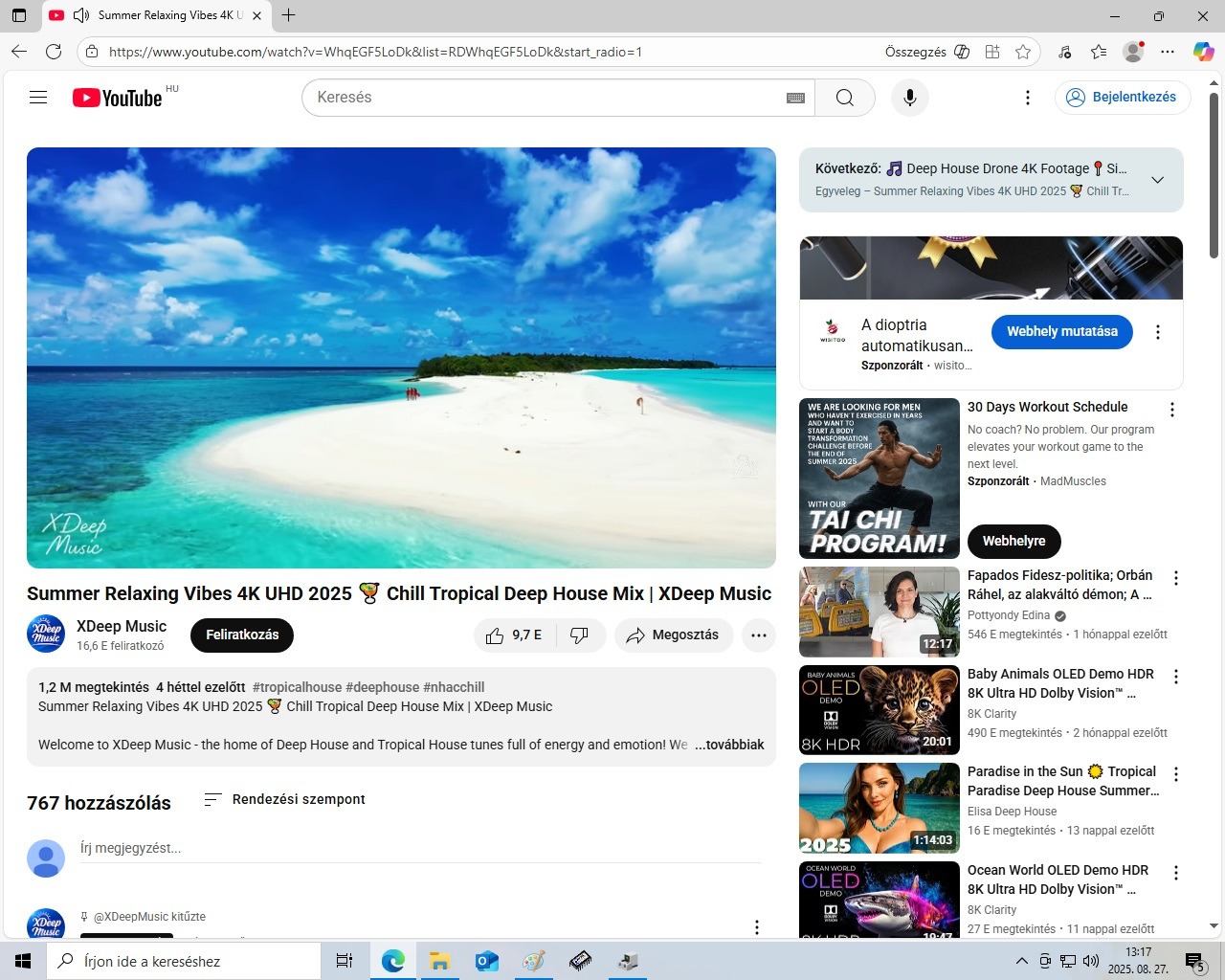Image resolution: width=1225 pixels, height=980 pixels.
Task: Share the video via Megosztás
Action: pyautogui.click(x=673, y=635)
